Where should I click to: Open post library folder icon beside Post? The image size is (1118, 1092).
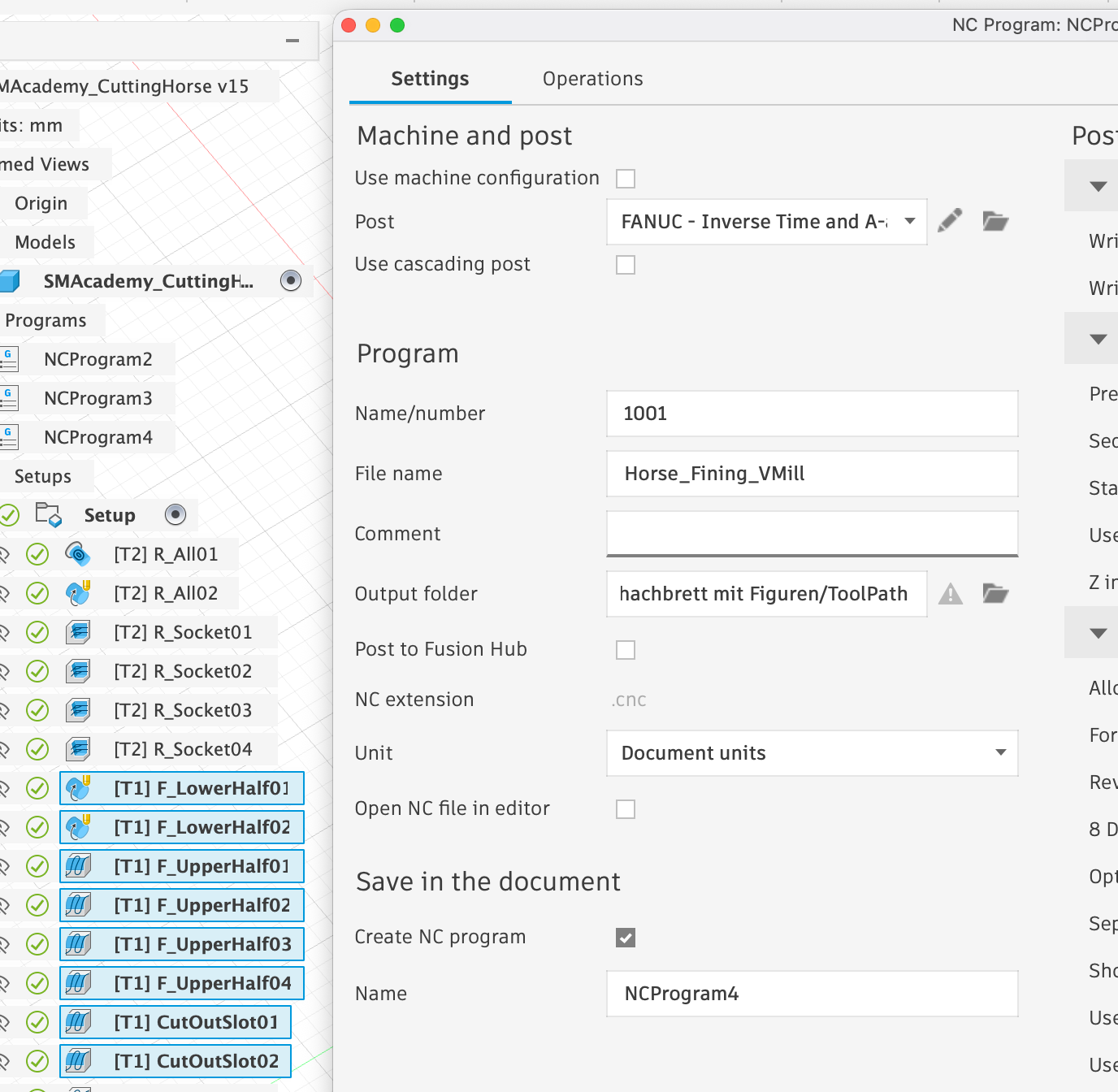click(995, 221)
